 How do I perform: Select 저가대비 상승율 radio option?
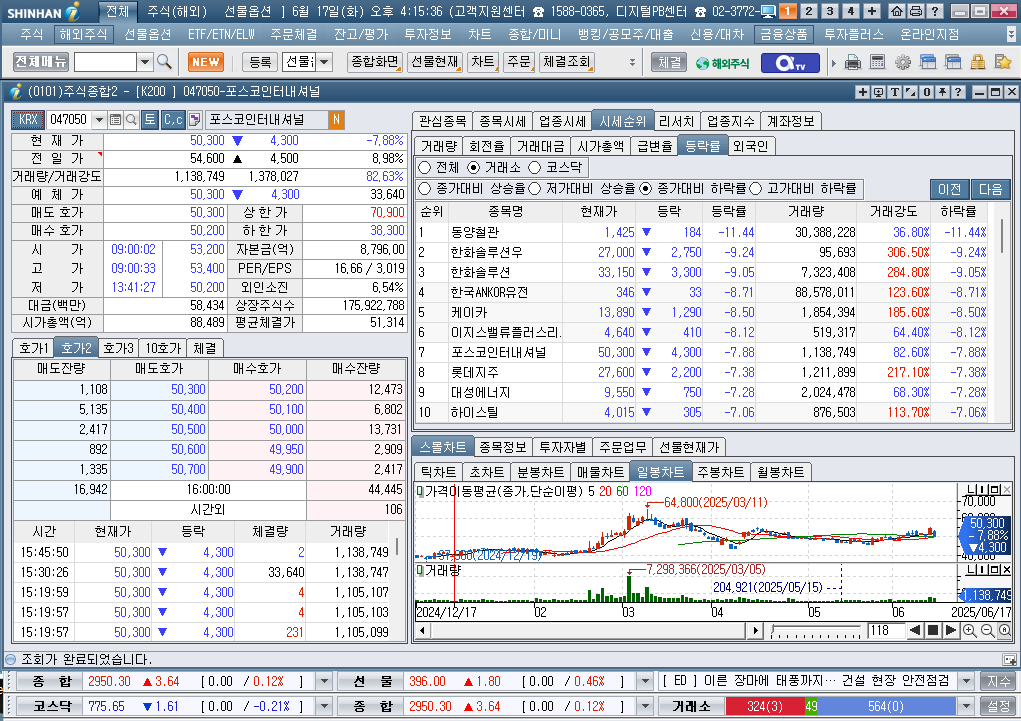[535, 188]
